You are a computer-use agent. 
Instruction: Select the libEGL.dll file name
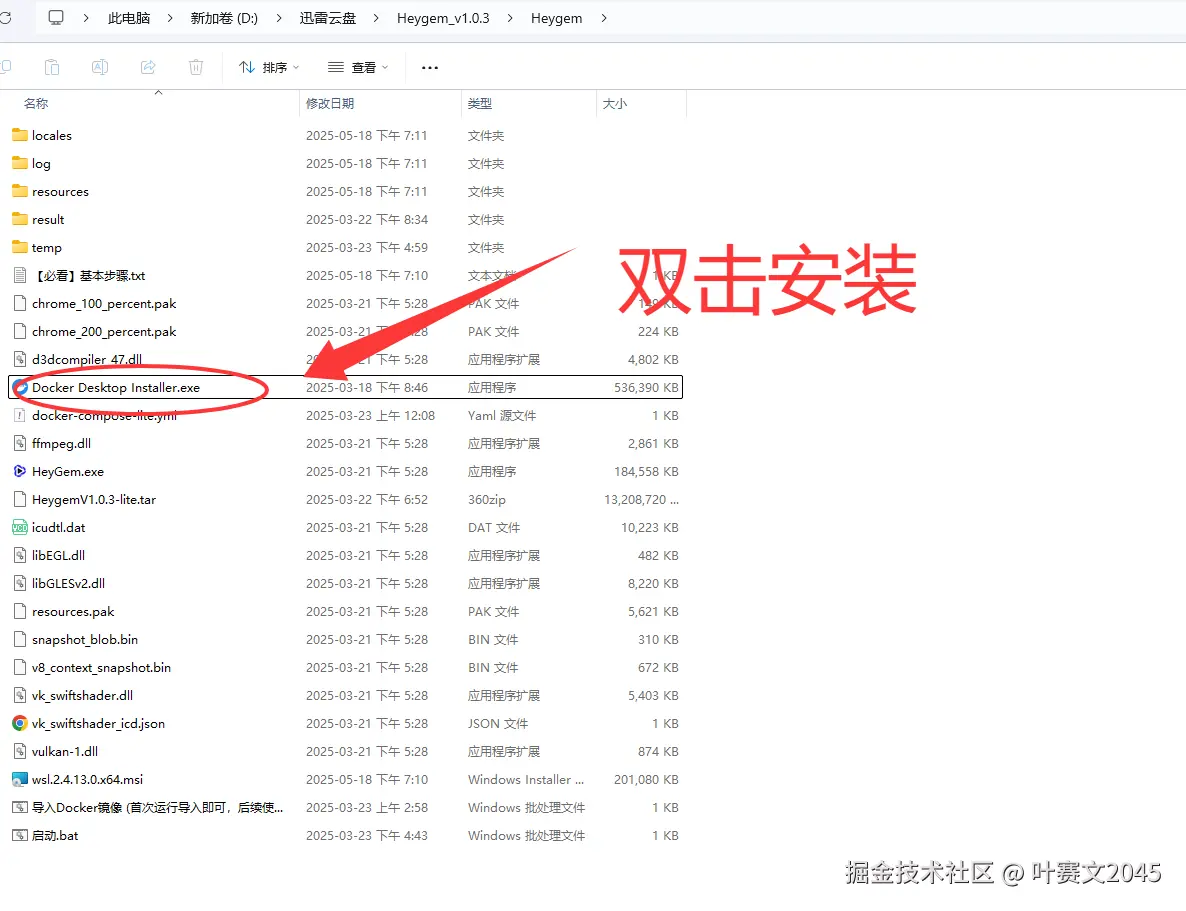pos(58,555)
